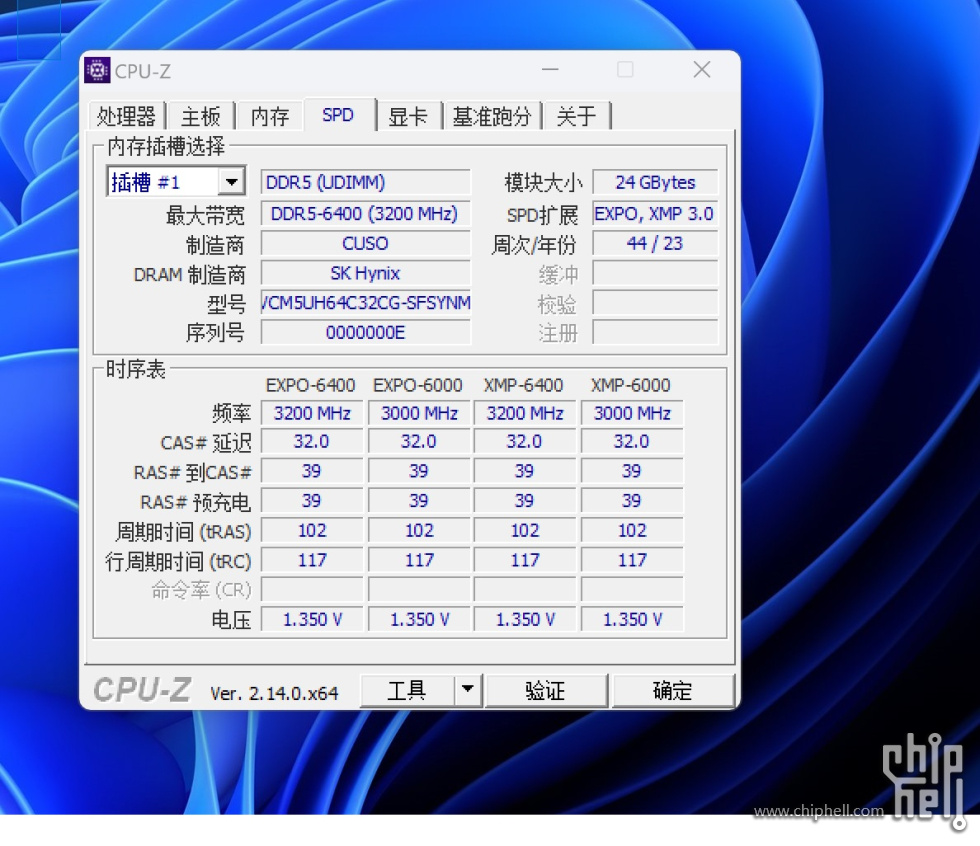Open the 基准跑分 tab
This screenshot has width=980, height=846.
click(x=492, y=116)
